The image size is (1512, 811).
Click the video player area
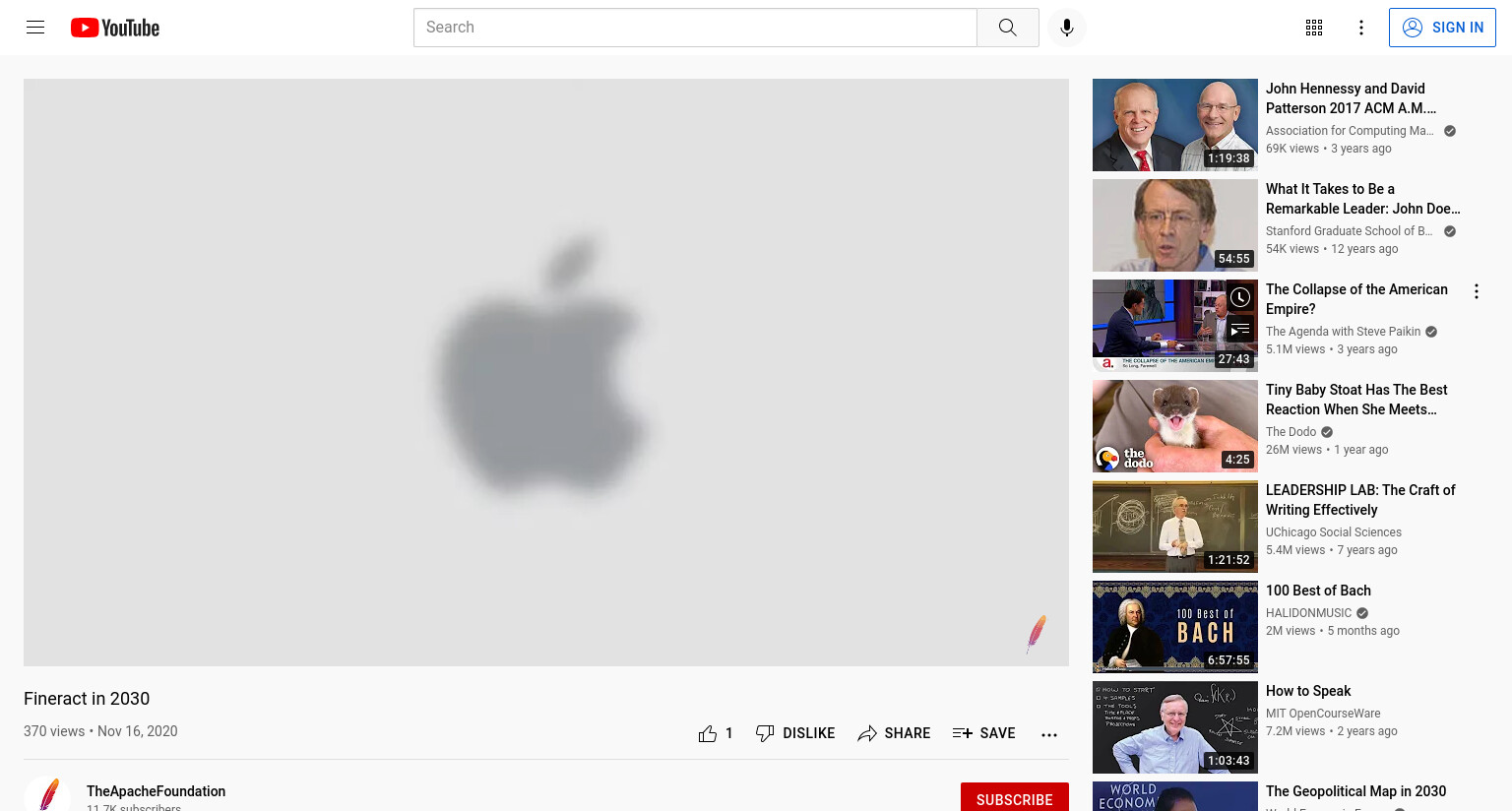pyautogui.click(x=546, y=372)
